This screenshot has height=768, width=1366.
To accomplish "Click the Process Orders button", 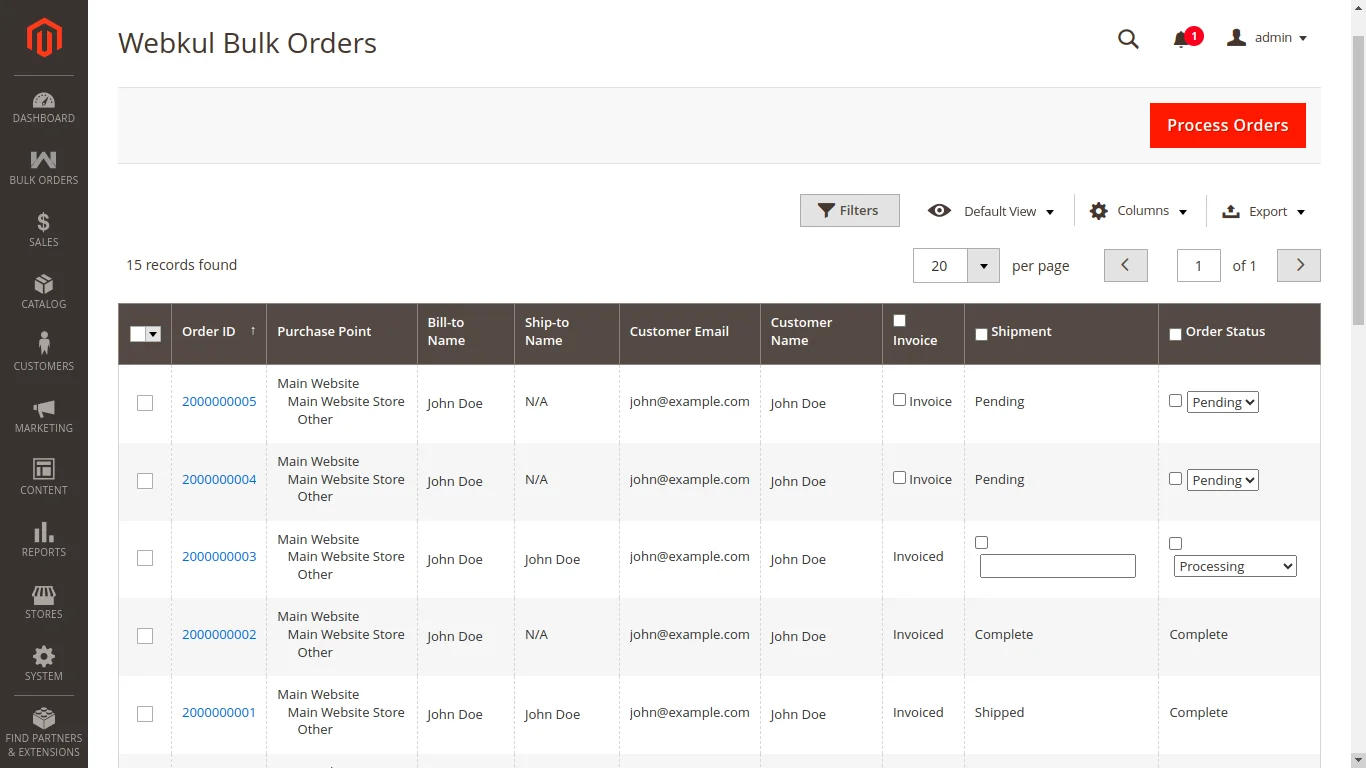I will [1227, 125].
